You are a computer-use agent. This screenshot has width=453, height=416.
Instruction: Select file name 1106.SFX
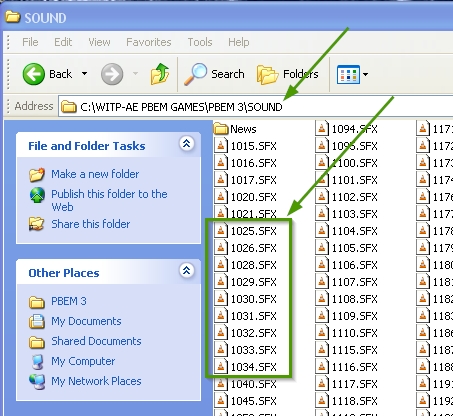click(354, 265)
